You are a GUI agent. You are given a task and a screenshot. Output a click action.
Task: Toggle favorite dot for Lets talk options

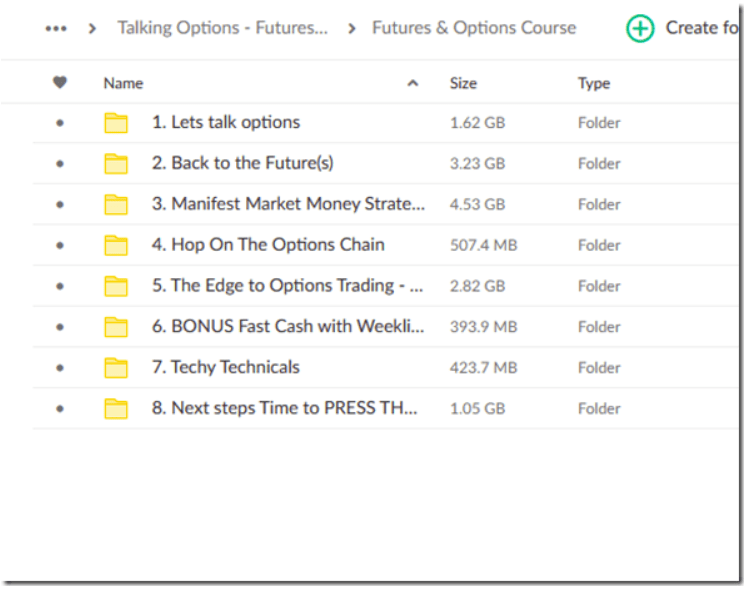click(x=60, y=123)
